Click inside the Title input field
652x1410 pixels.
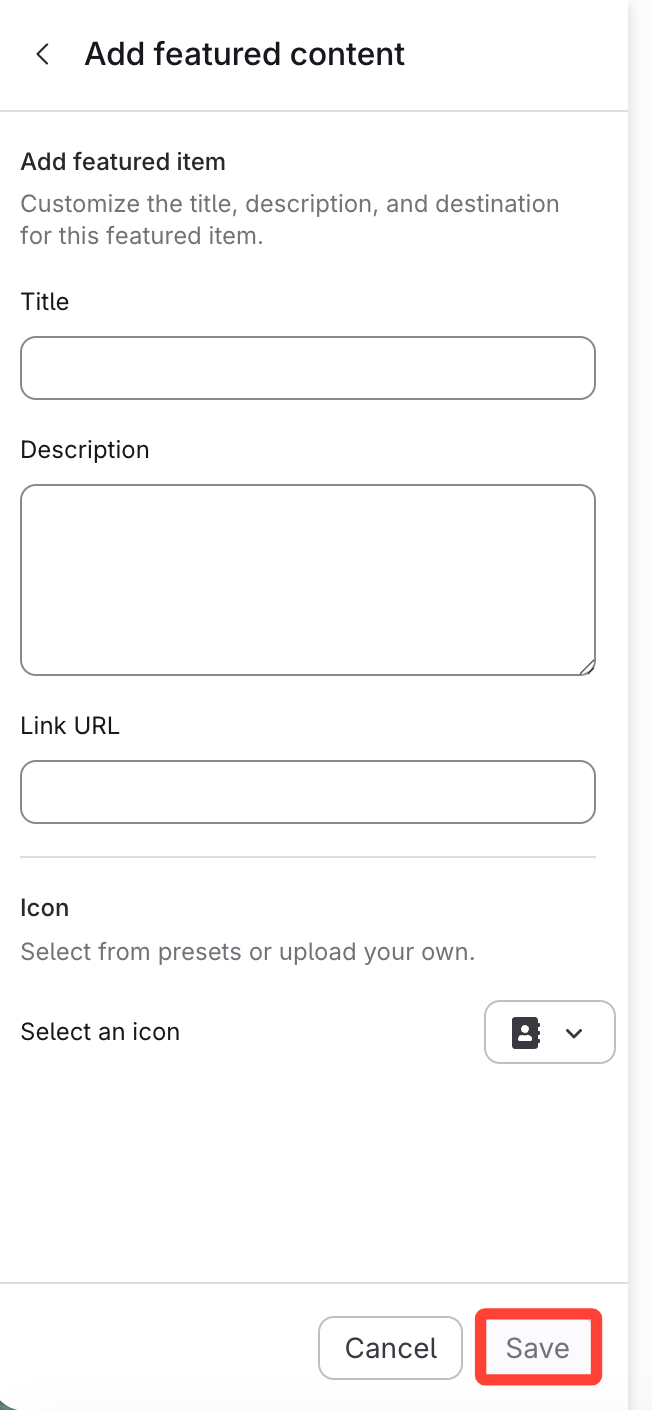click(308, 368)
